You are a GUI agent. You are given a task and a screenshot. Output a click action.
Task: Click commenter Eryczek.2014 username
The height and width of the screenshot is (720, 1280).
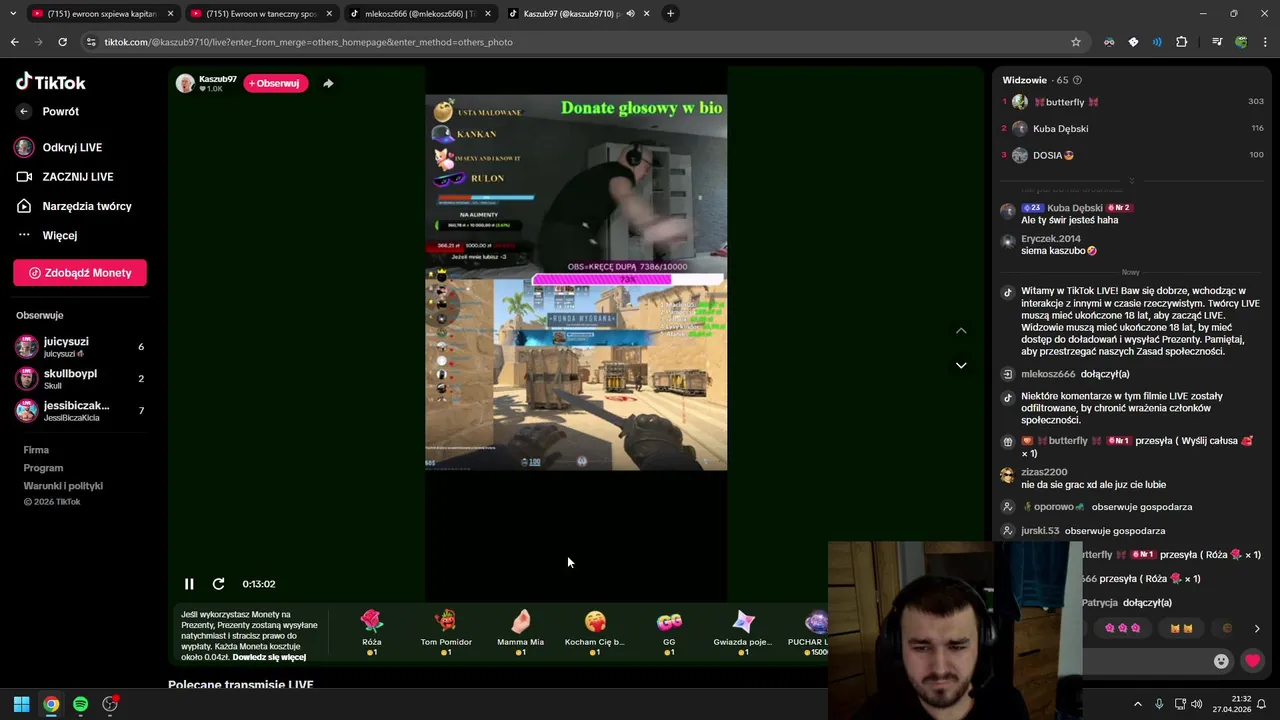1051,239
